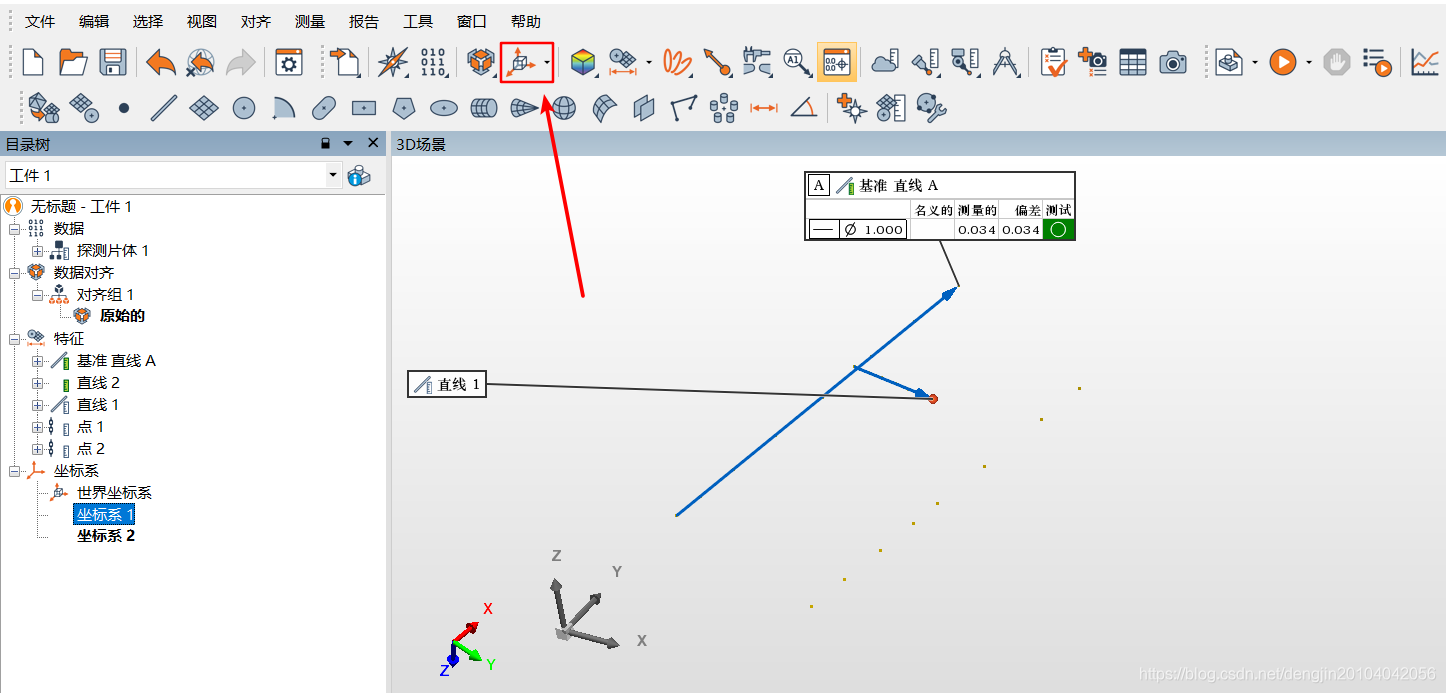Image resolution: width=1446 pixels, height=693 pixels.
Task: Open the 文件 menu
Action: [40, 21]
